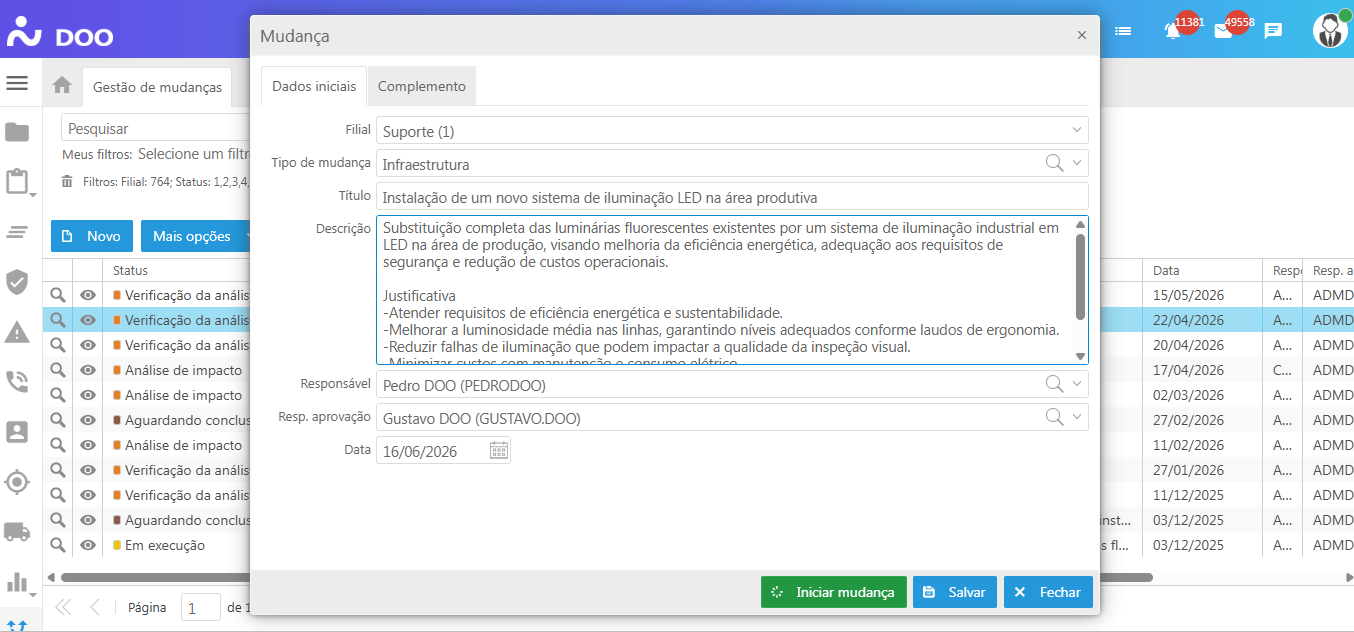
Task: Click the description scroll up arrow
Action: coord(1080,225)
